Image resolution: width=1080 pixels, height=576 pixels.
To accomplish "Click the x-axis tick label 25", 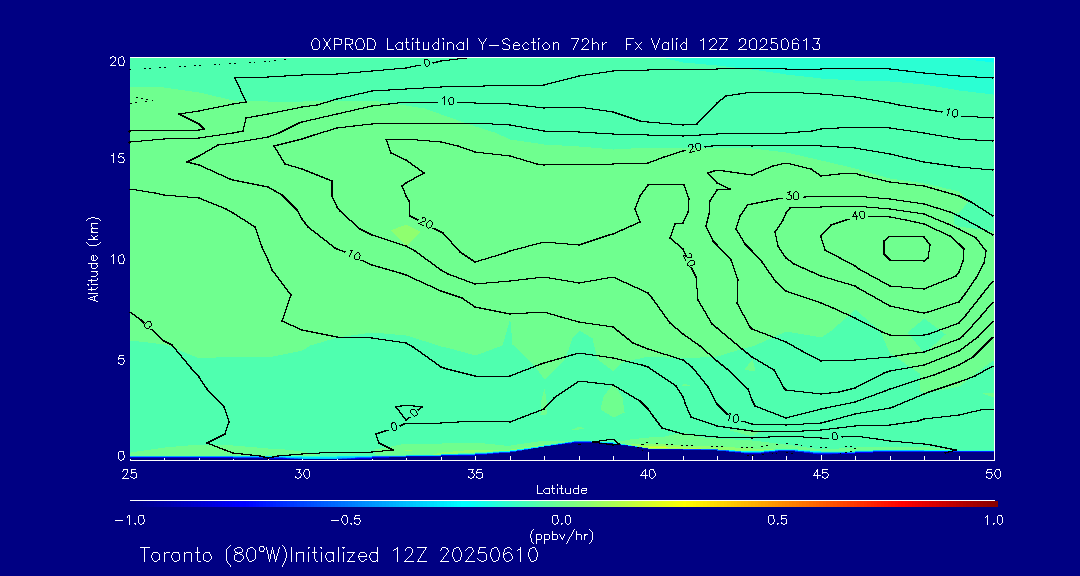I will (x=129, y=473).
